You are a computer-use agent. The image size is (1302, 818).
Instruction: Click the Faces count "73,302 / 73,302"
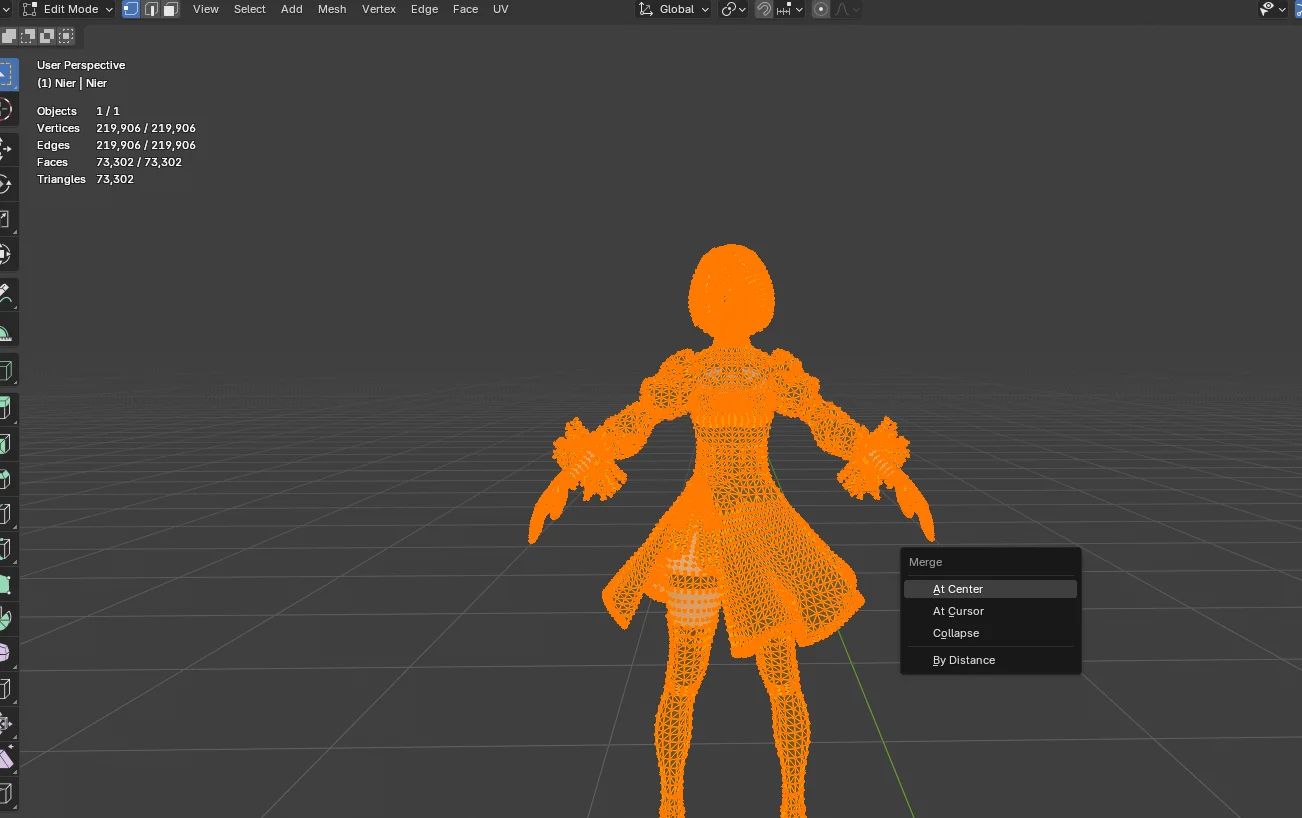[x=139, y=162]
